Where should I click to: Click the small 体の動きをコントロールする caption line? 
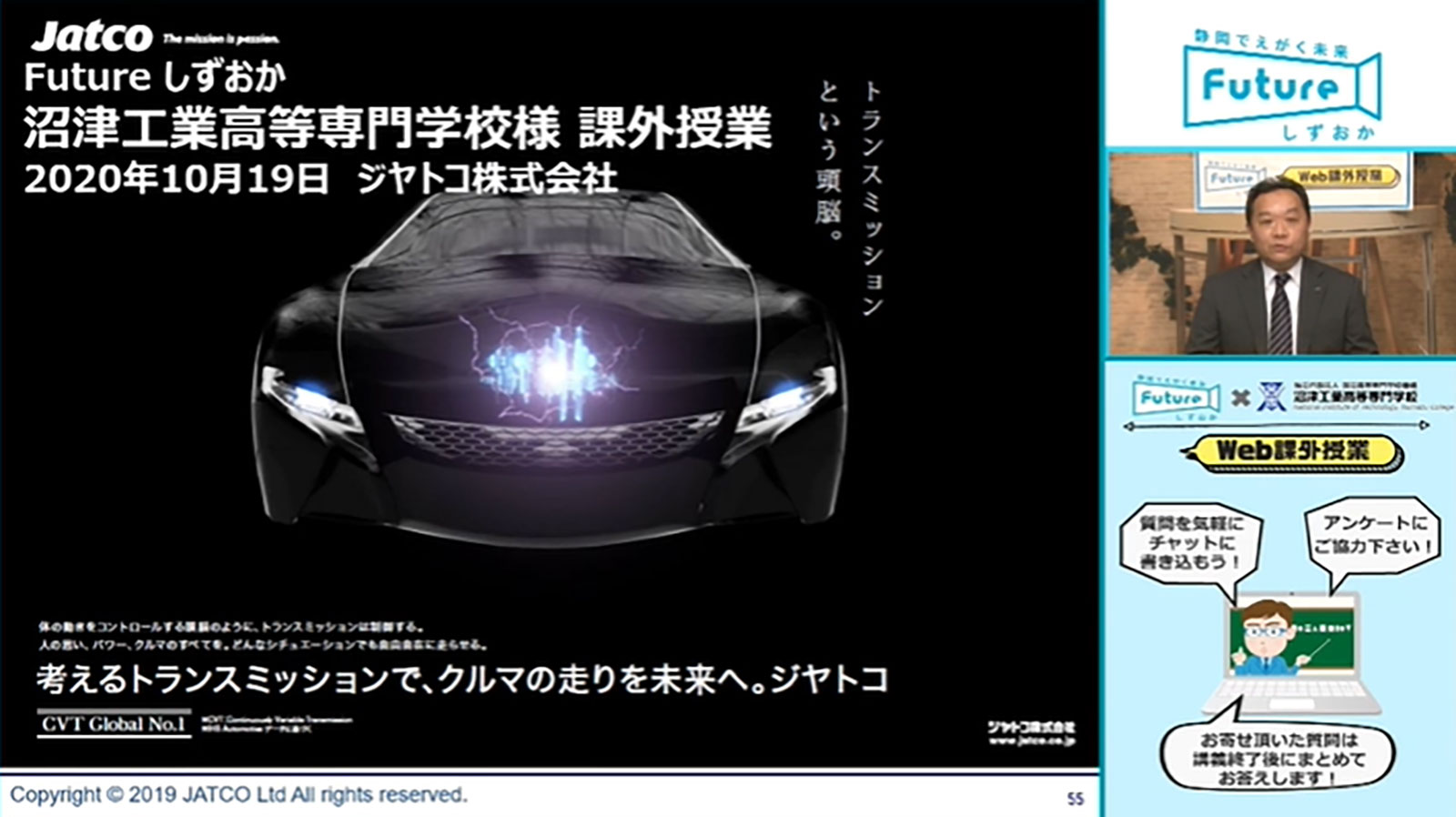tap(231, 627)
